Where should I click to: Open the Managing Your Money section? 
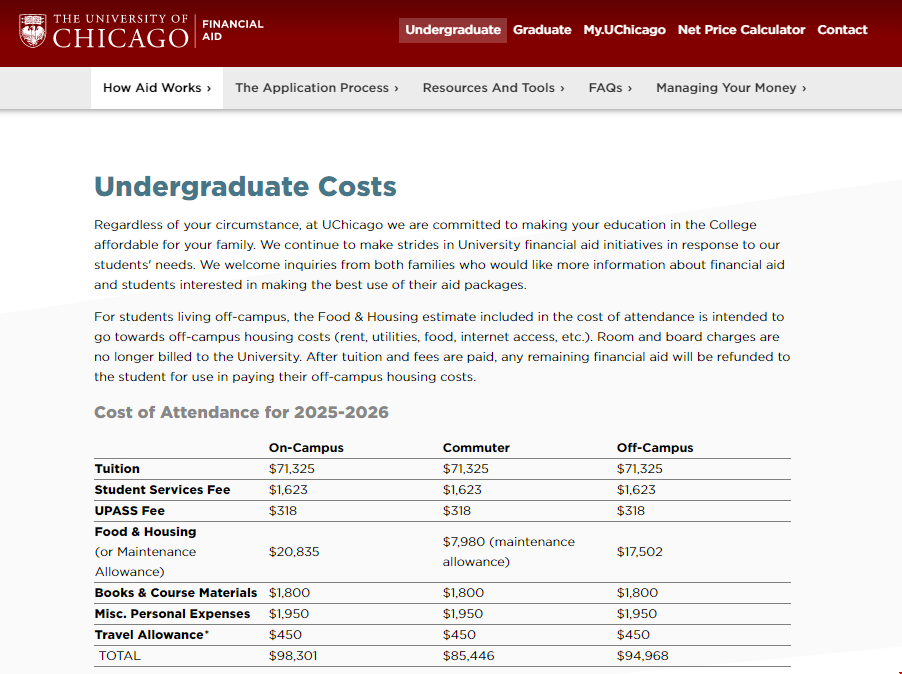[x=729, y=88]
